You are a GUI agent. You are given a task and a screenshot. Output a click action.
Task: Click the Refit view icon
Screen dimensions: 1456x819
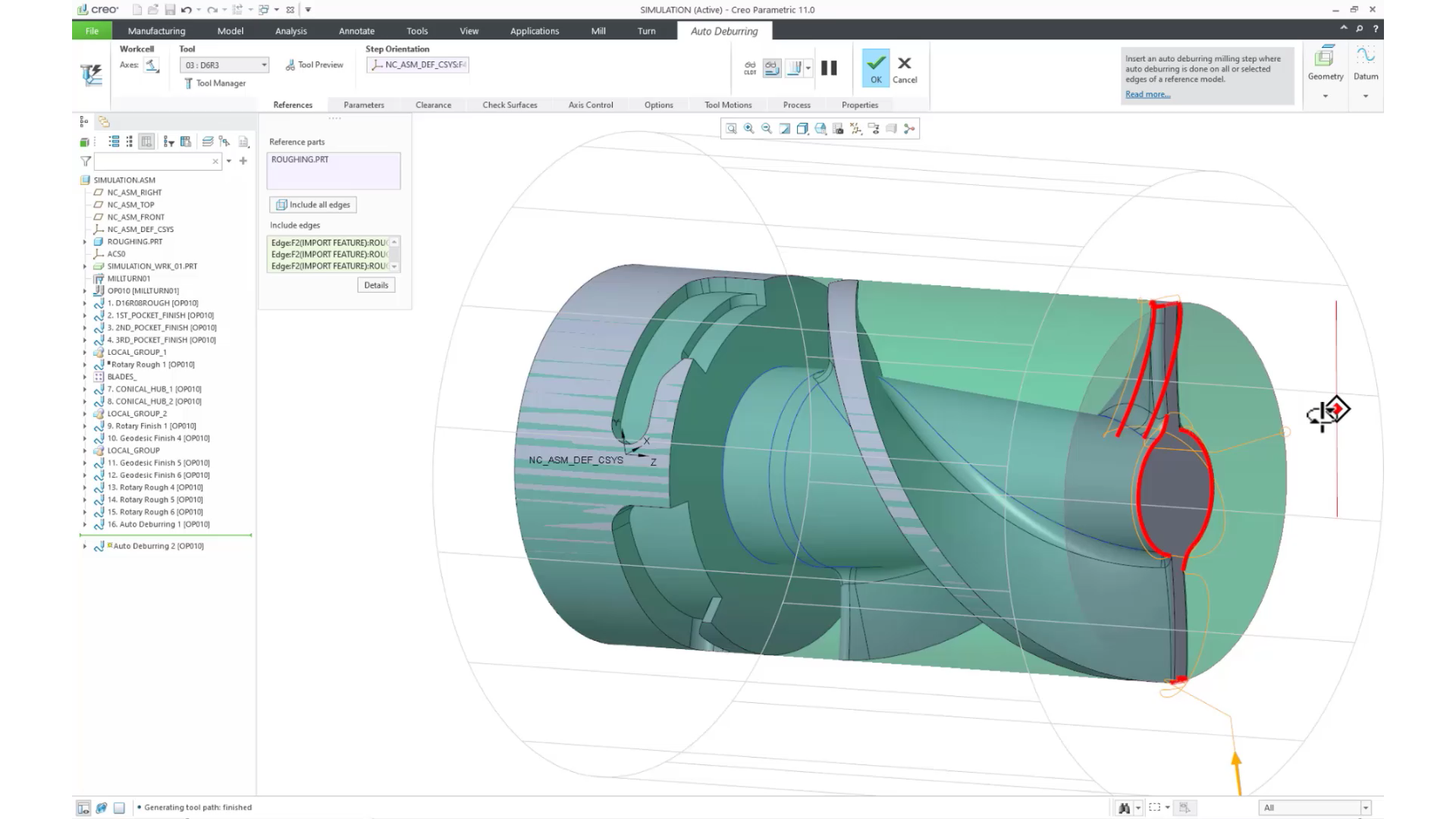731,129
